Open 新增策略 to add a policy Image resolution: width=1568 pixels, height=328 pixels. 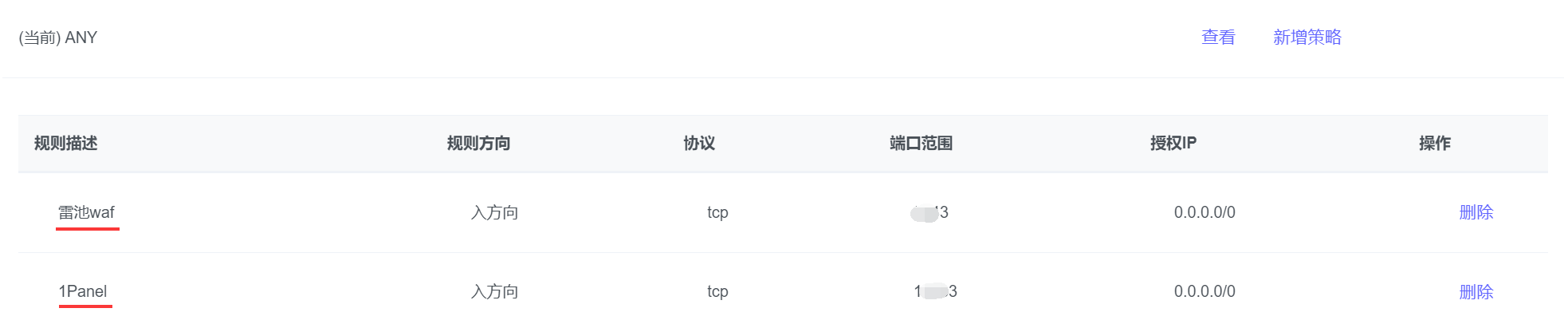pyautogui.click(x=1307, y=38)
